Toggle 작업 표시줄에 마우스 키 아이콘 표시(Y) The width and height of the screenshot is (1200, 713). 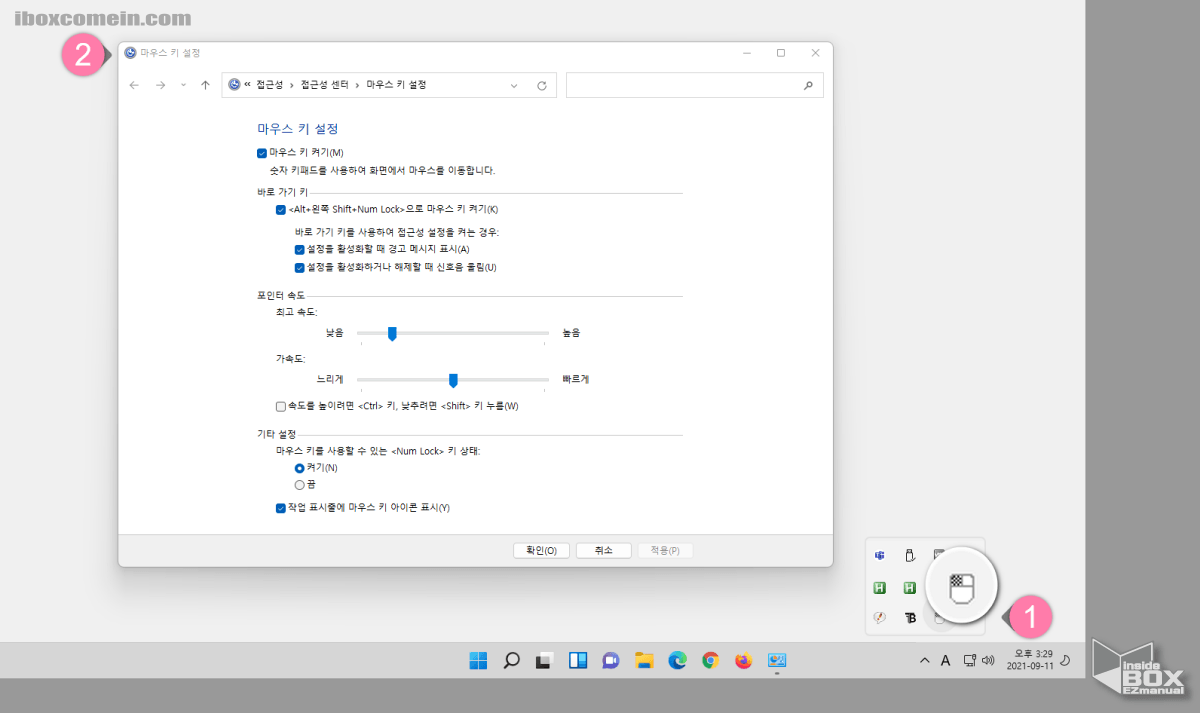pyautogui.click(x=282, y=509)
